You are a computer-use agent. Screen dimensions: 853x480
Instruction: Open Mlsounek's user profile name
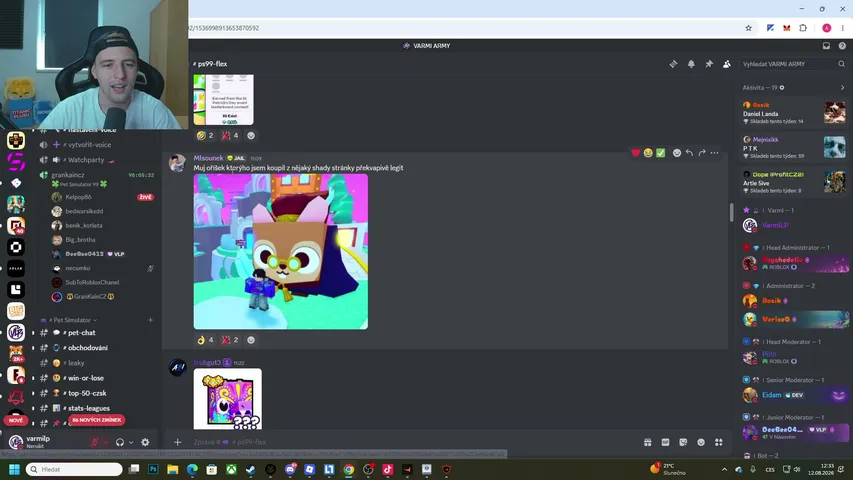(208, 158)
